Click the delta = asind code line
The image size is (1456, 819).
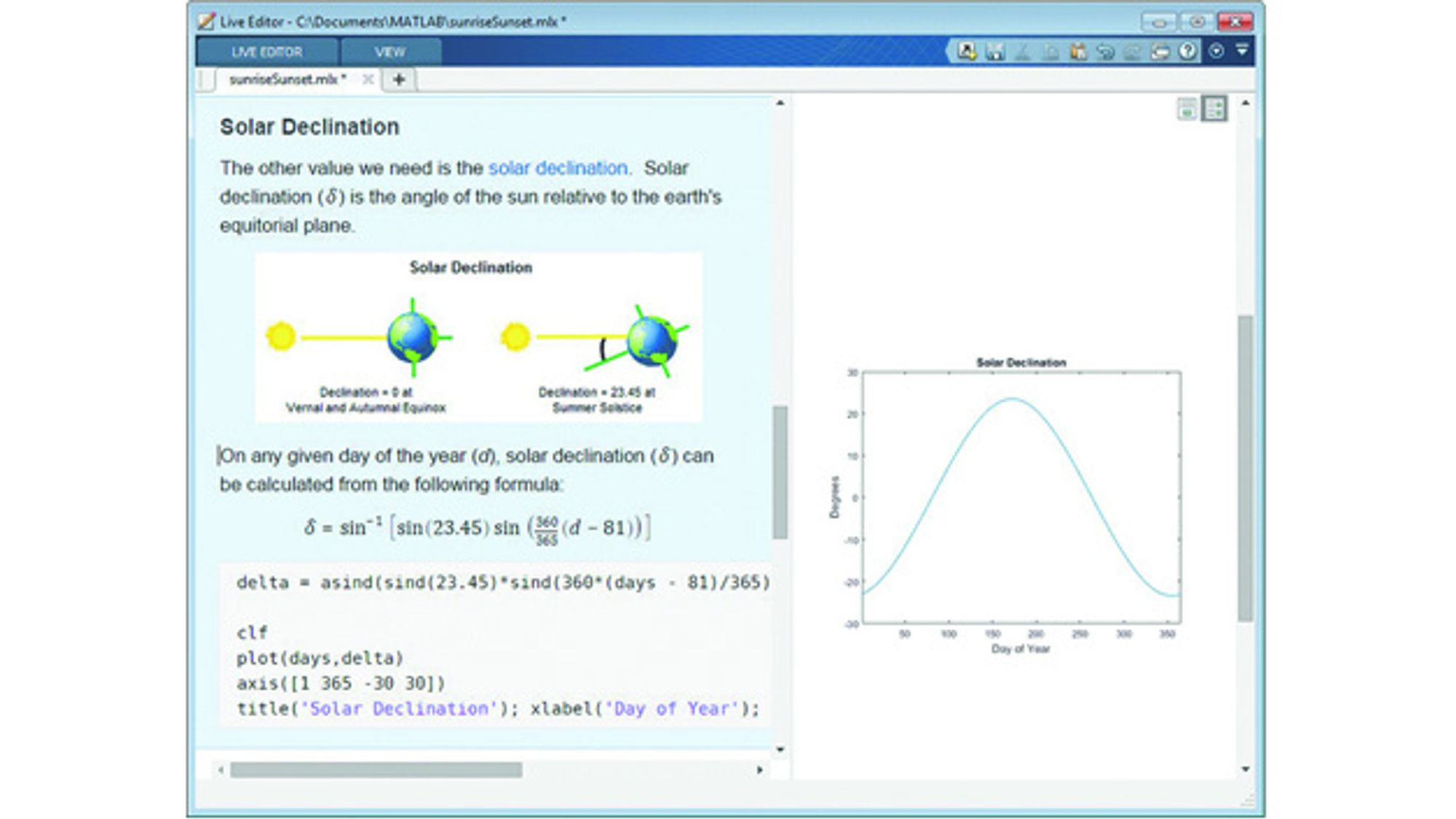pos(503,582)
